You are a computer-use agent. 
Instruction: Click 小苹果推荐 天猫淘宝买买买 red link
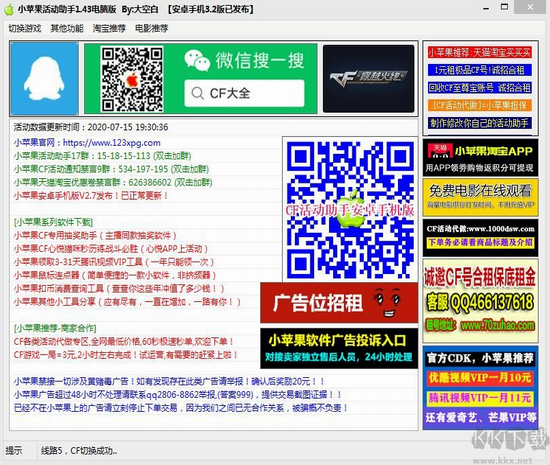coord(479,53)
